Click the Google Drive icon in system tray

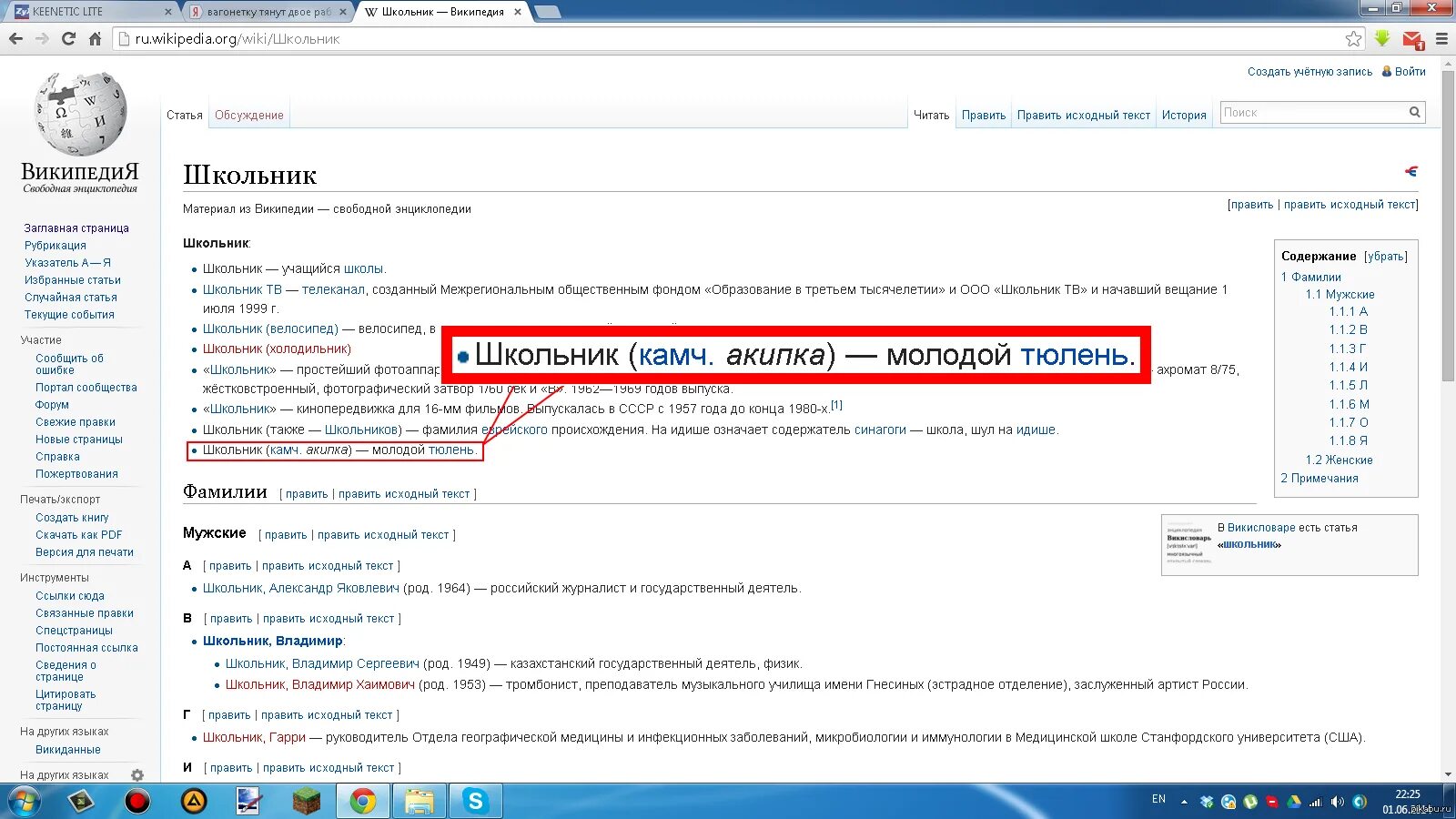[x=1293, y=802]
